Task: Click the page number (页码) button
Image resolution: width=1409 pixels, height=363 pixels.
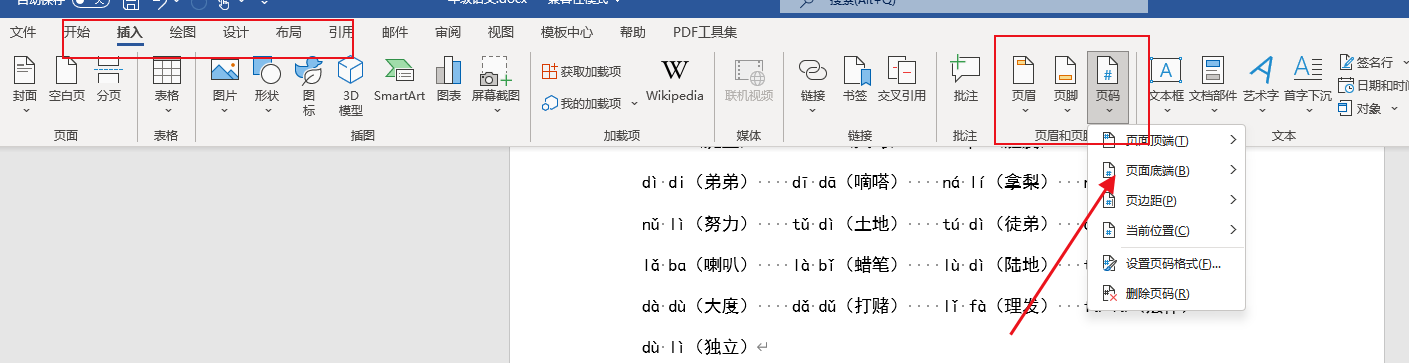Action: click(x=1107, y=86)
